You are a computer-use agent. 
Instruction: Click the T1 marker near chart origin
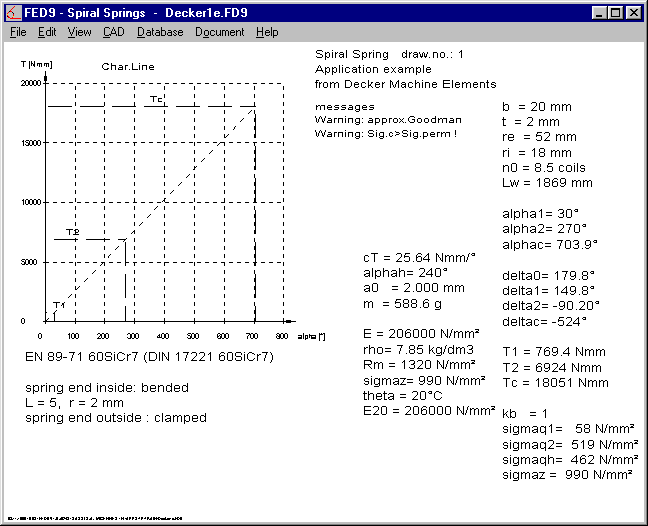pyautogui.click(x=58, y=304)
